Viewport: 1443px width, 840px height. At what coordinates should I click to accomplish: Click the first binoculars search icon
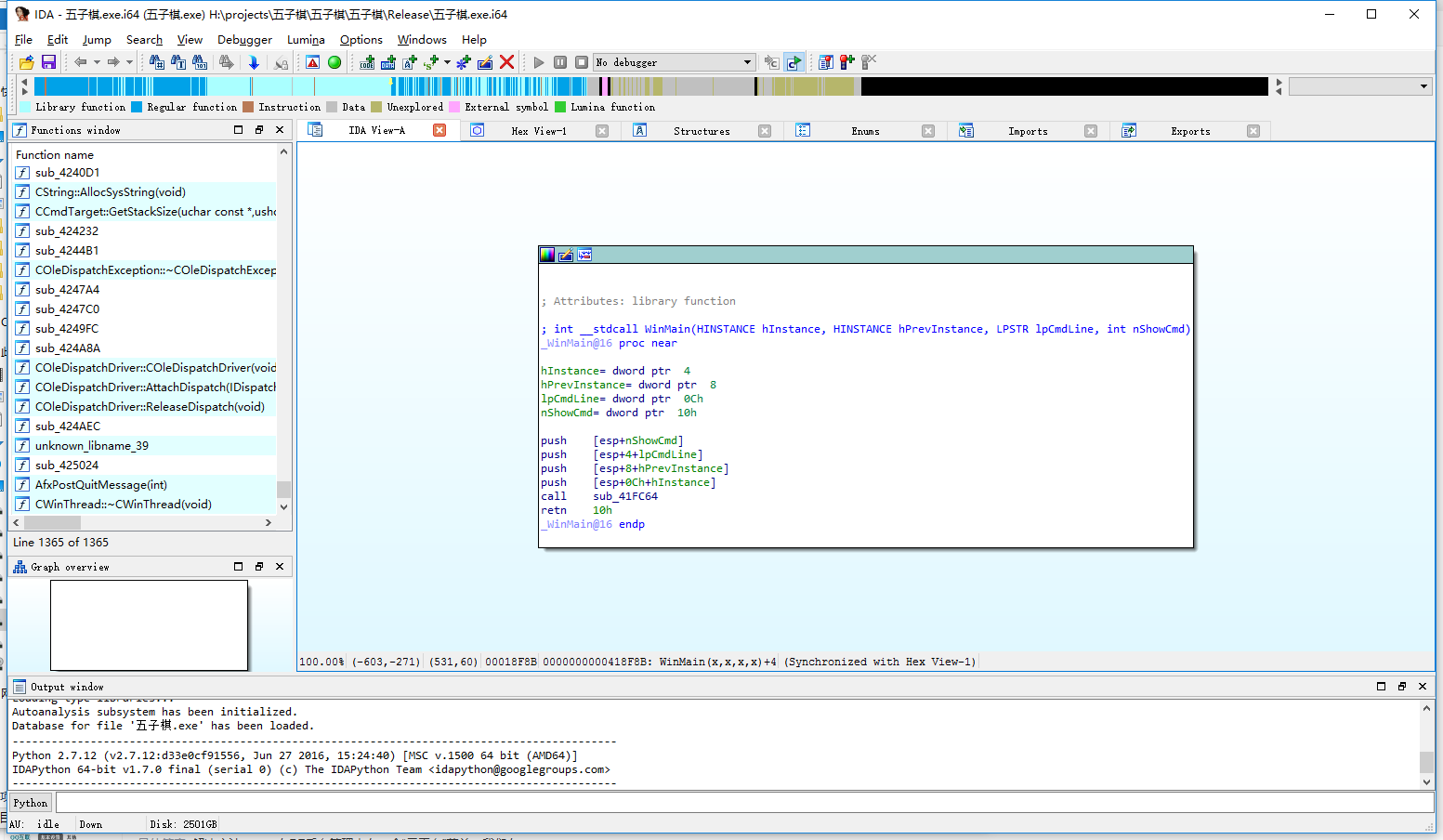click(x=156, y=62)
